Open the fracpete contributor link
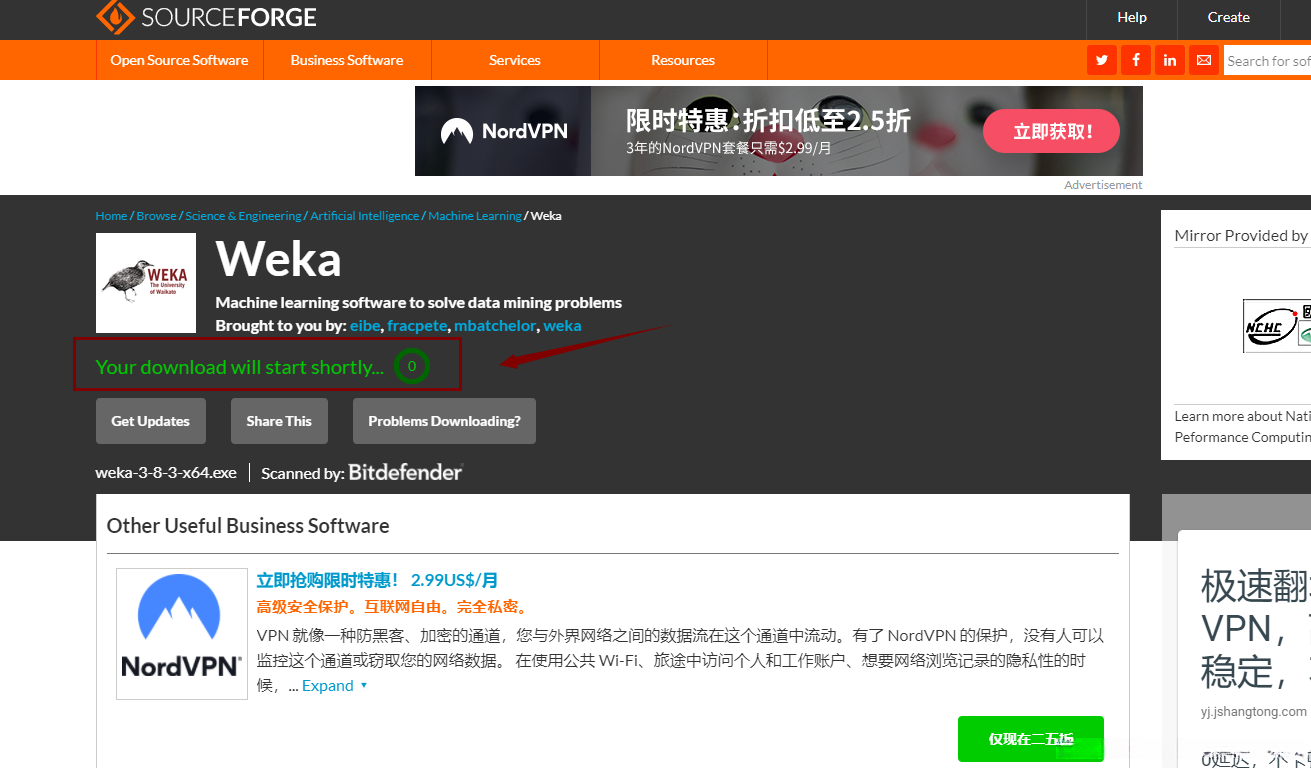The image size is (1311, 768). pyautogui.click(x=417, y=325)
